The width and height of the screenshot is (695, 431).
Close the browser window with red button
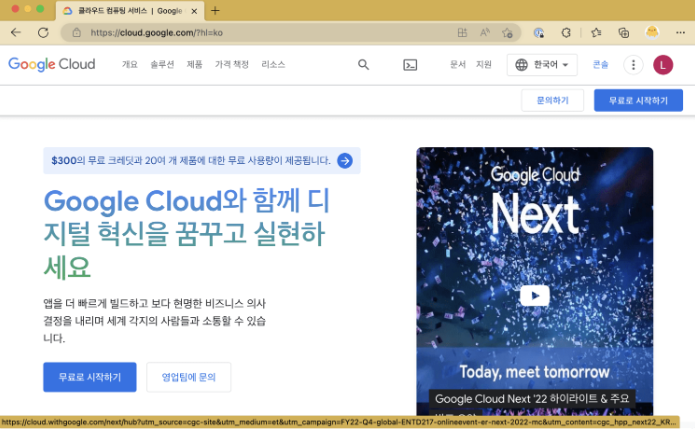pyautogui.click(x=15, y=9)
